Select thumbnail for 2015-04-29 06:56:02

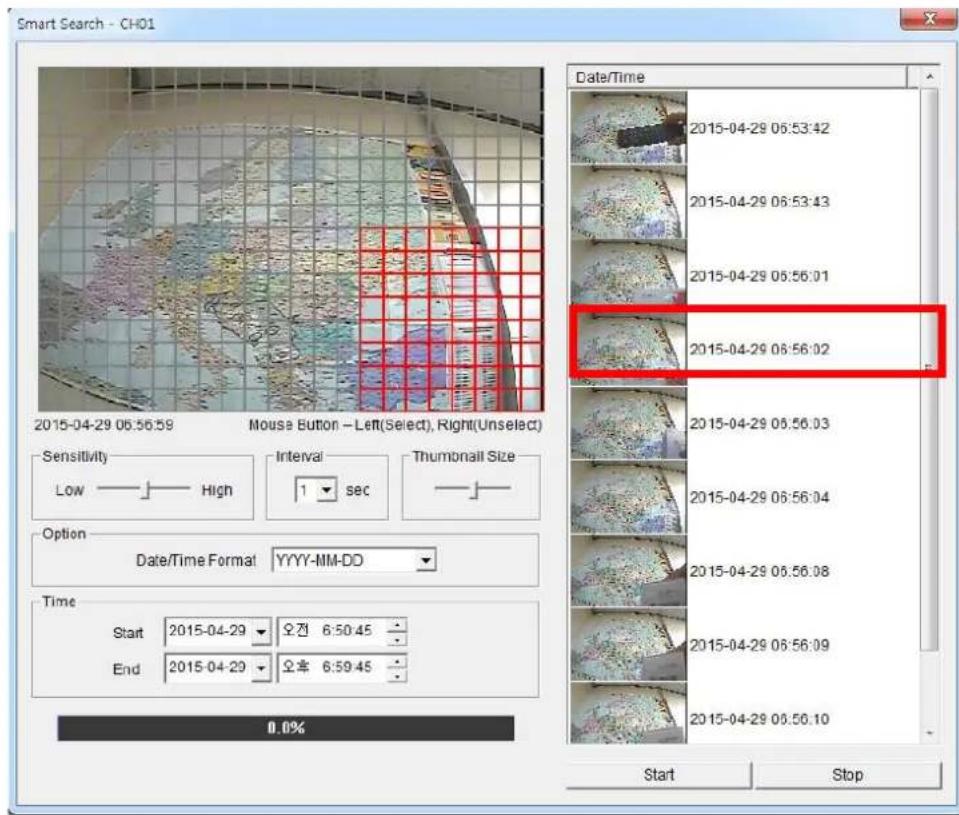coord(628,349)
